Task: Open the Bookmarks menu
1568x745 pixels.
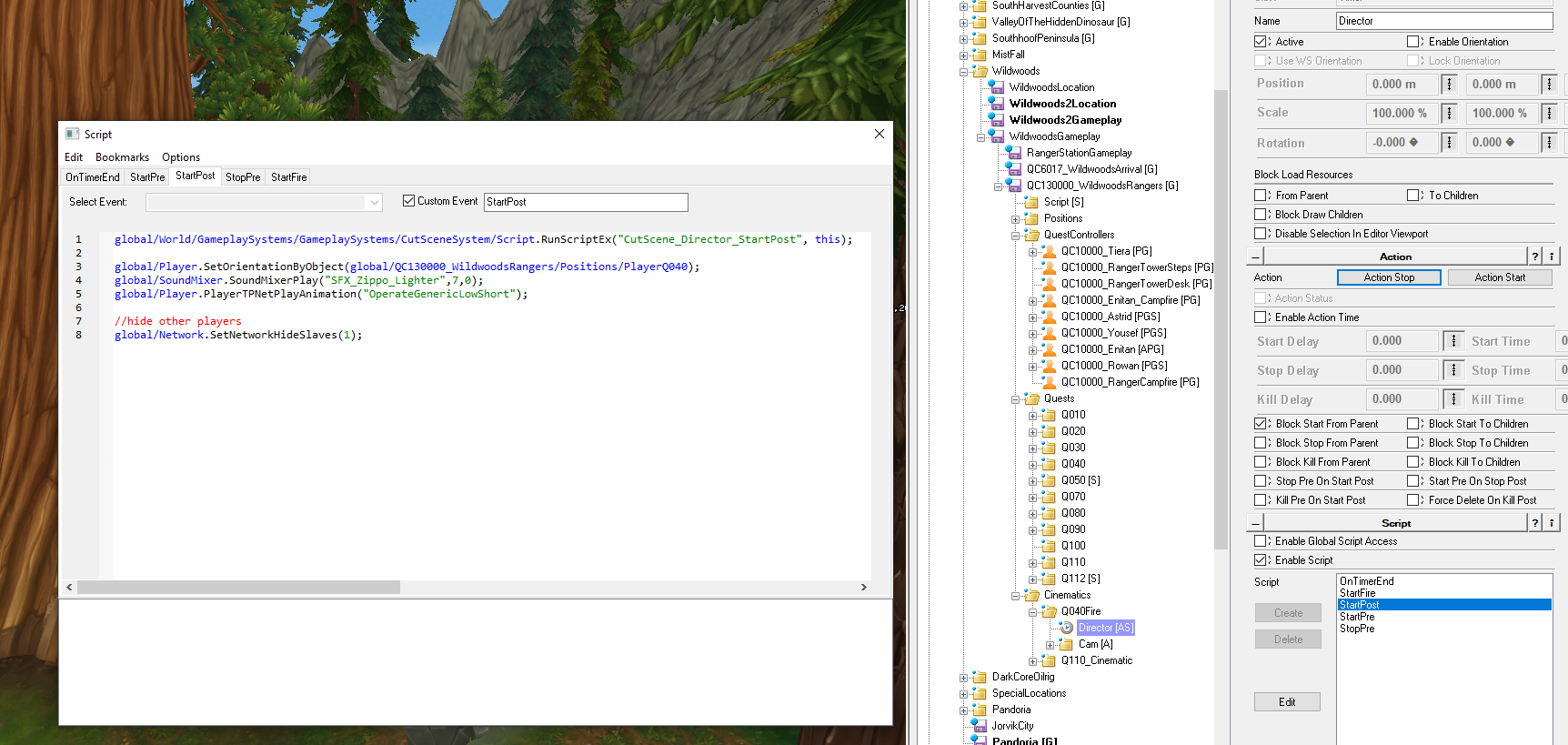Action: click(122, 157)
